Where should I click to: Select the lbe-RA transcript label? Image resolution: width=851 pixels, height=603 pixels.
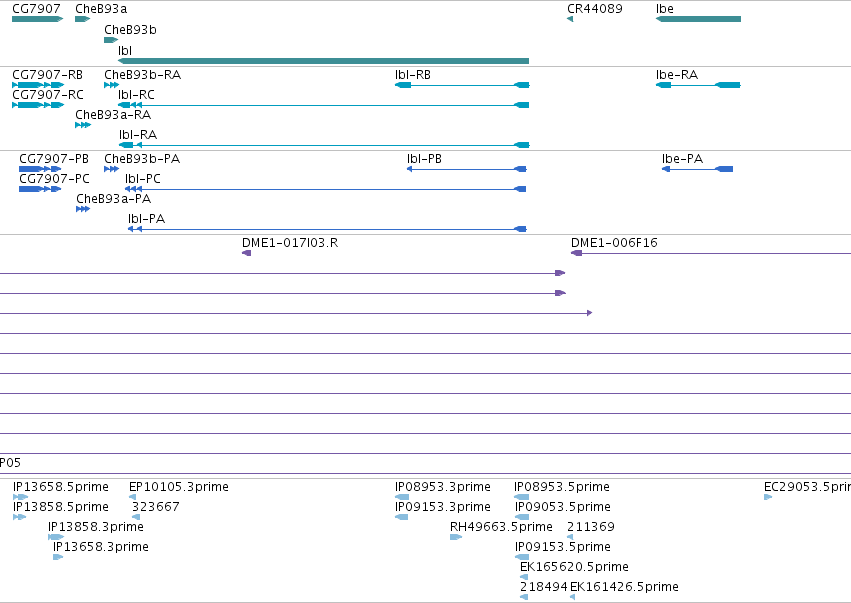point(677,75)
